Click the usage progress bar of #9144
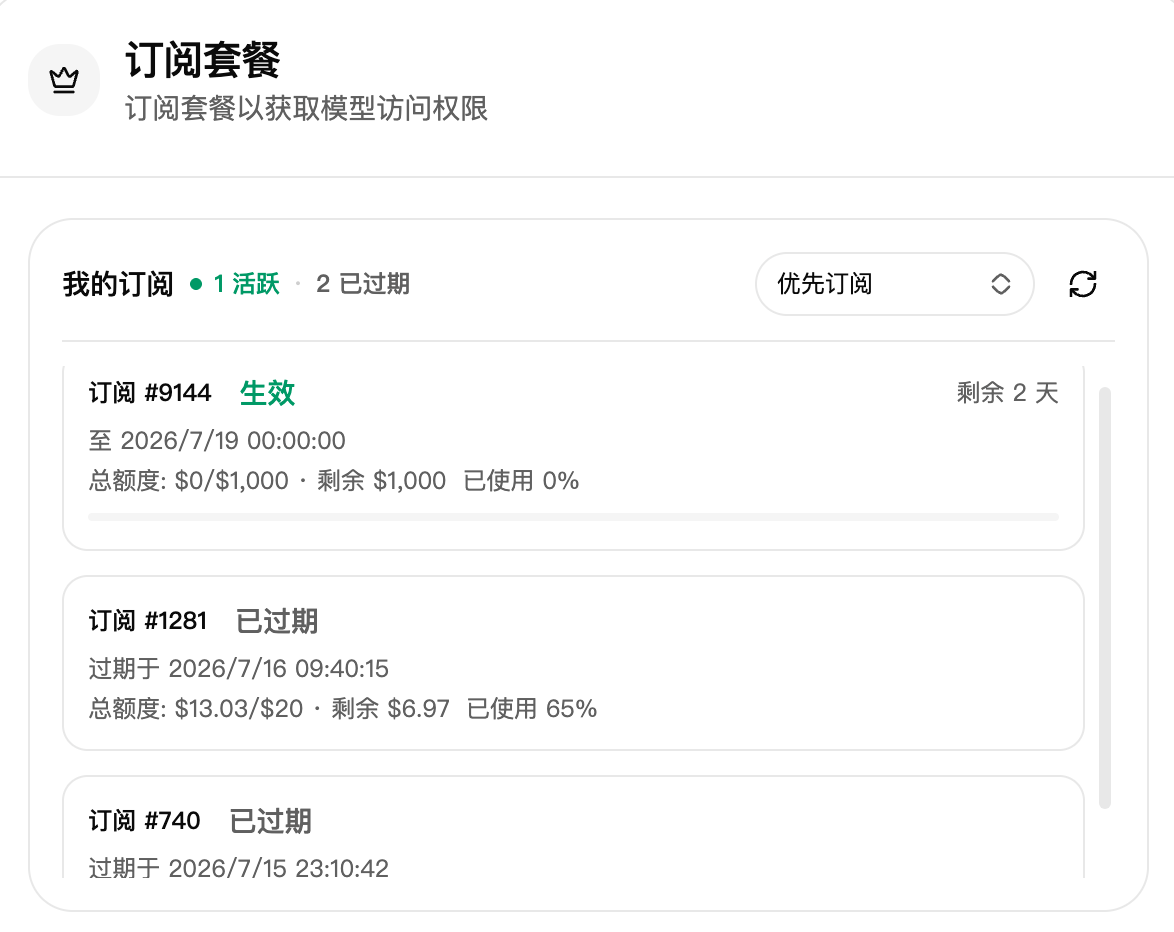This screenshot has width=1174, height=932. tap(574, 517)
